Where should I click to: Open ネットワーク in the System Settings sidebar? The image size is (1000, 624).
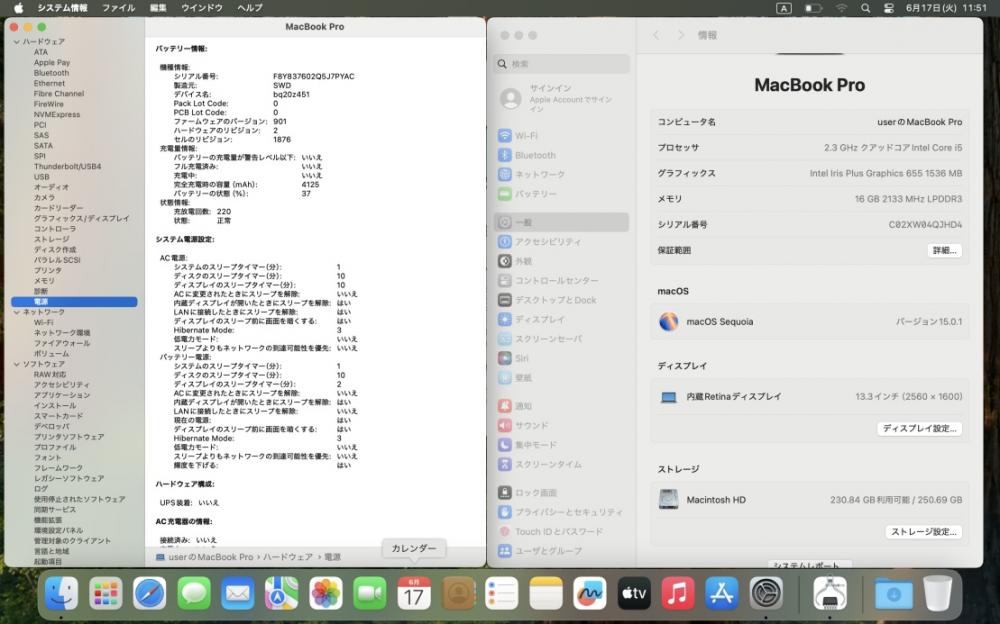coord(561,174)
